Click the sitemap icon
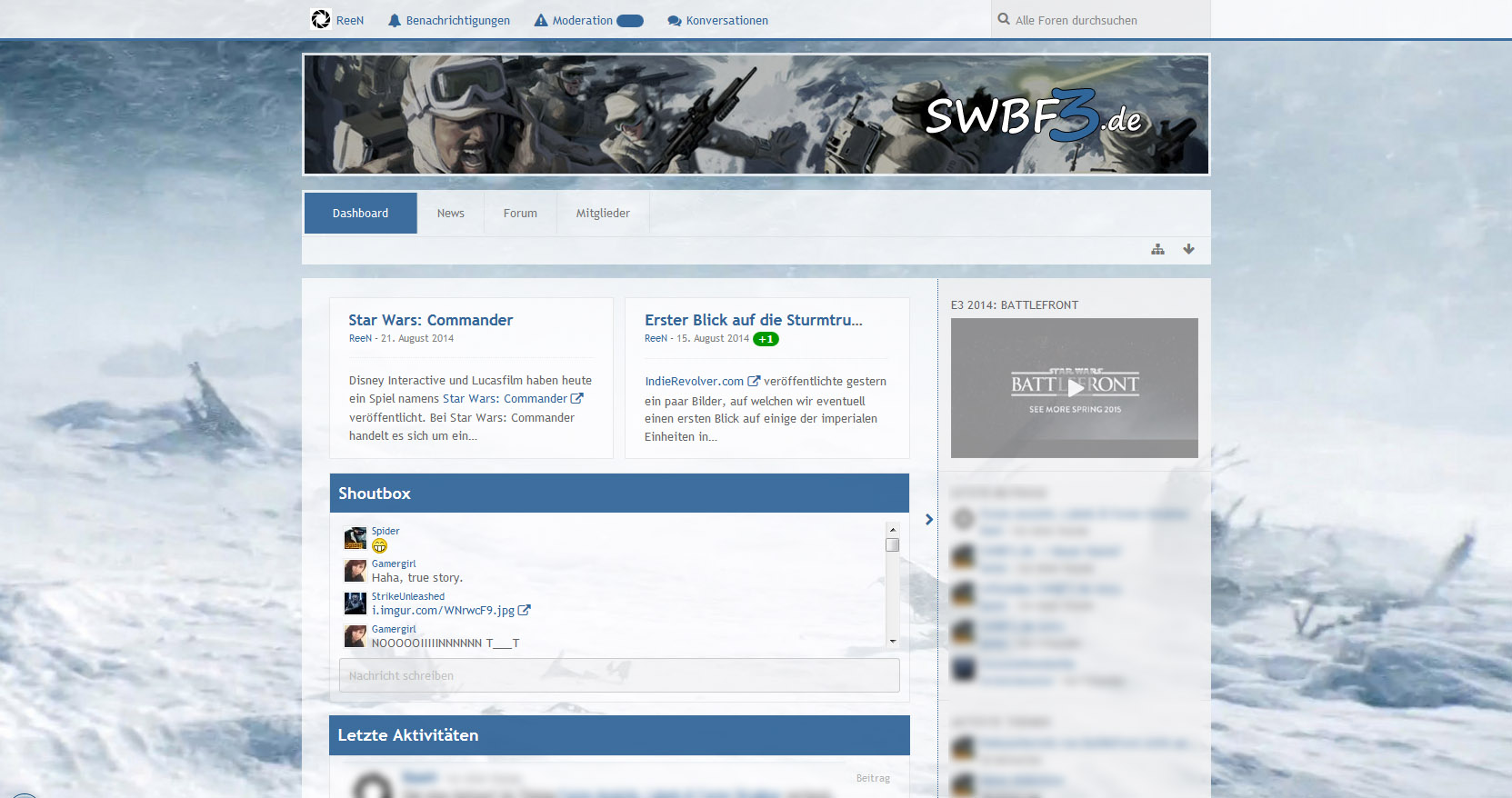1512x798 pixels. 1157,249
